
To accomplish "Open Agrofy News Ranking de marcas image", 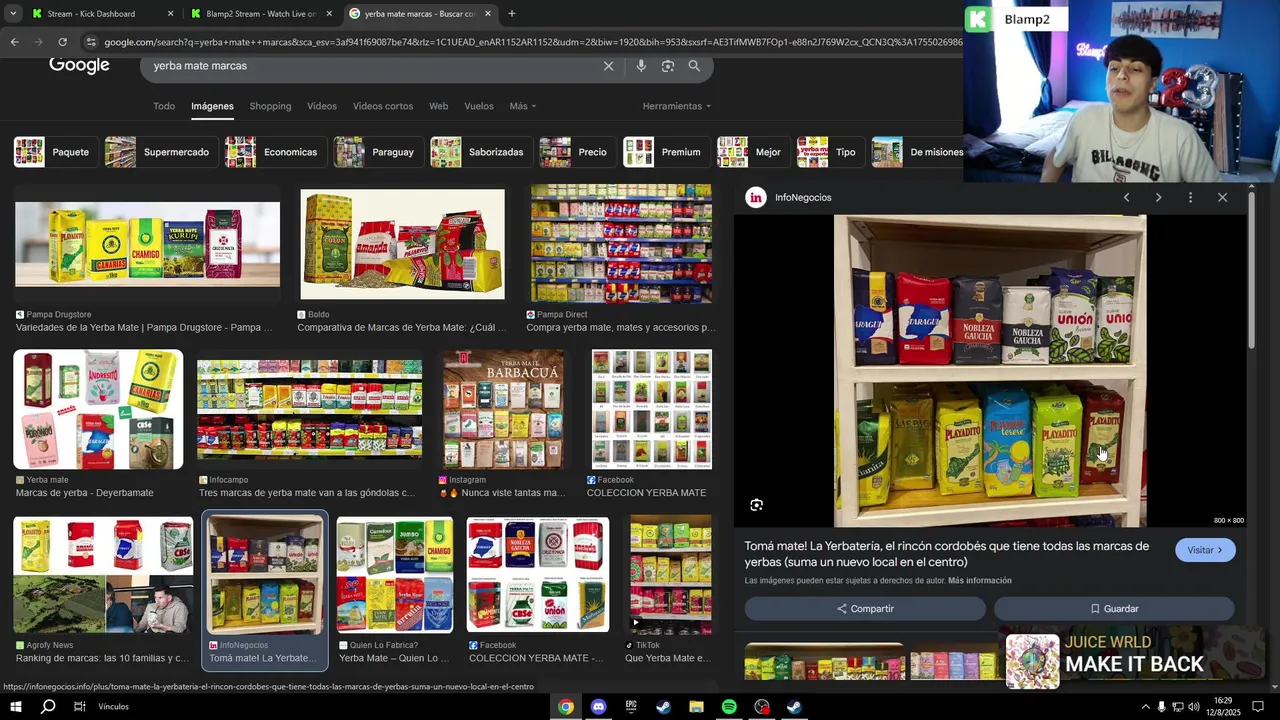I will click(x=103, y=575).
